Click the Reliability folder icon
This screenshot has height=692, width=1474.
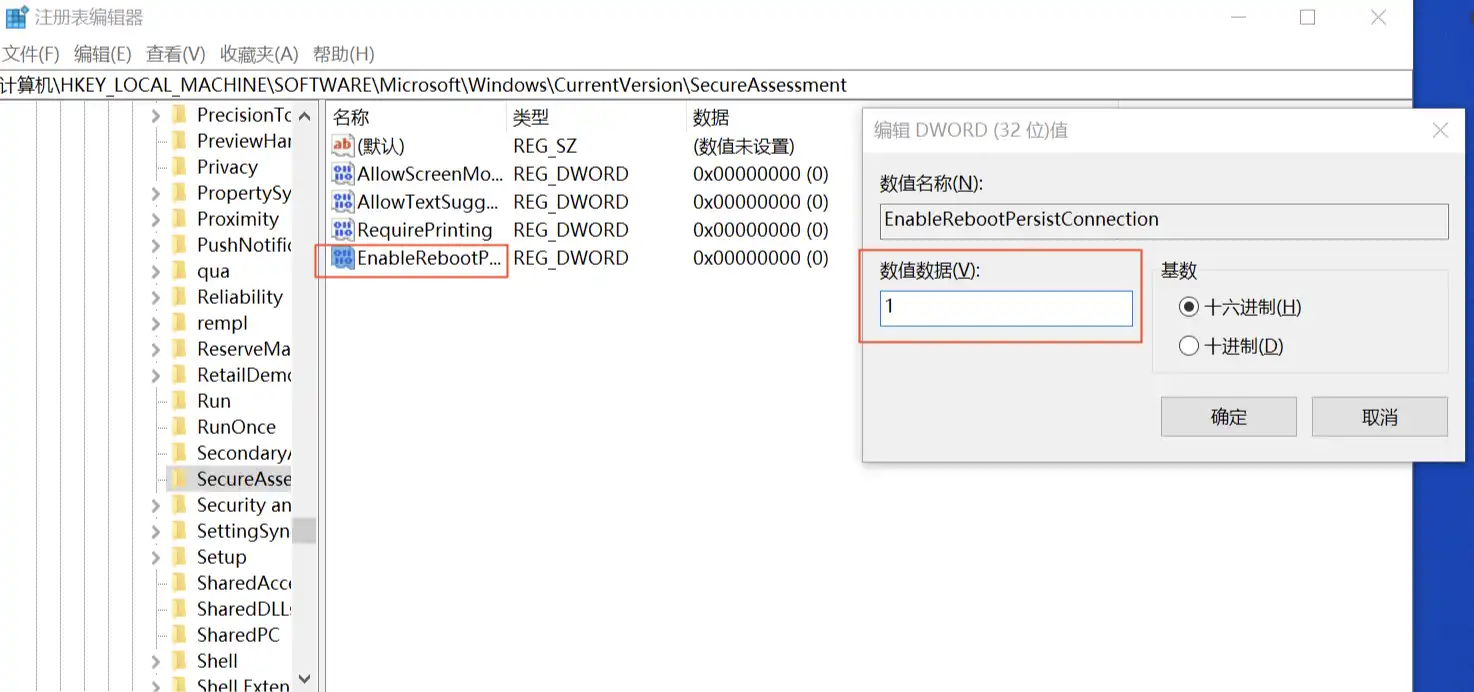180,297
